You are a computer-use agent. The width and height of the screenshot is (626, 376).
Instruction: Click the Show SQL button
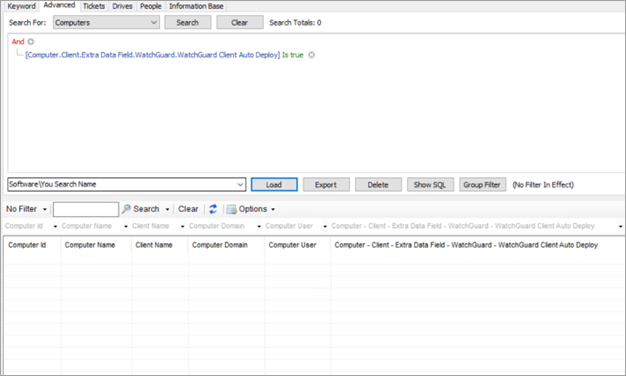(x=430, y=184)
